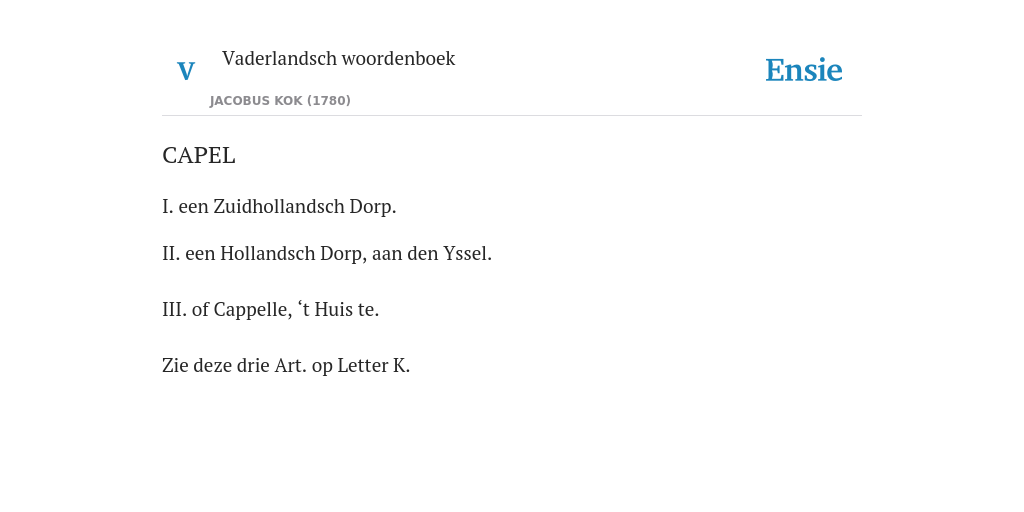Click the word Zuidhollandsch in first entry

coord(279,206)
